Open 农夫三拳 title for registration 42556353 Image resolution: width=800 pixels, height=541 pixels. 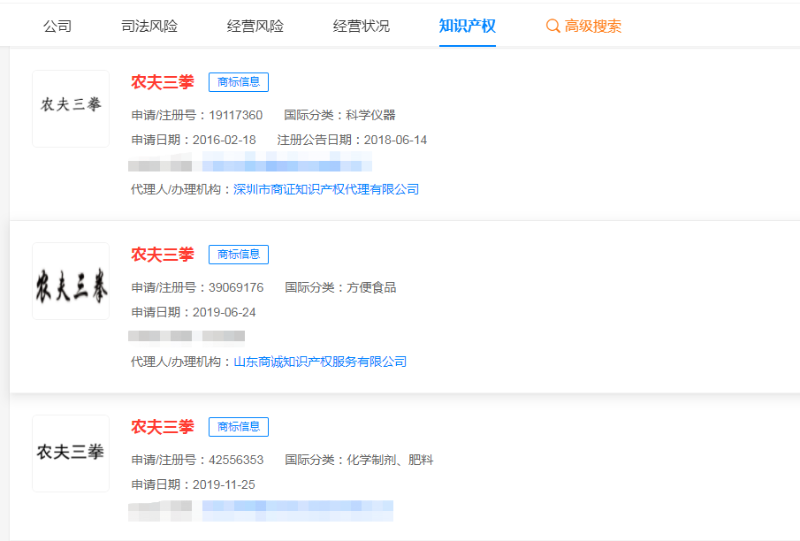click(162, 427)
